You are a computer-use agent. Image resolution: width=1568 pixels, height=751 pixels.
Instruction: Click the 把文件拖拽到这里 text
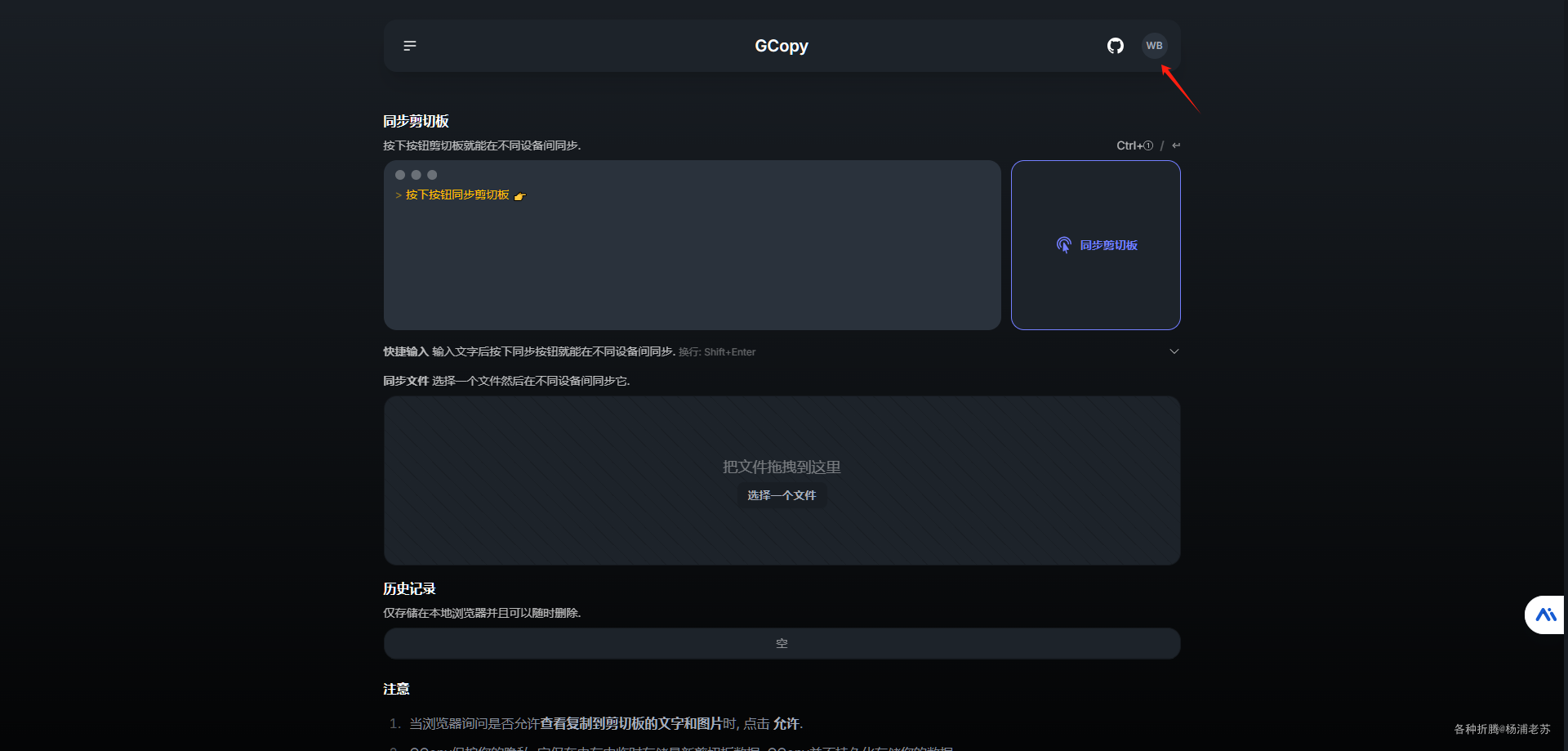782,467
